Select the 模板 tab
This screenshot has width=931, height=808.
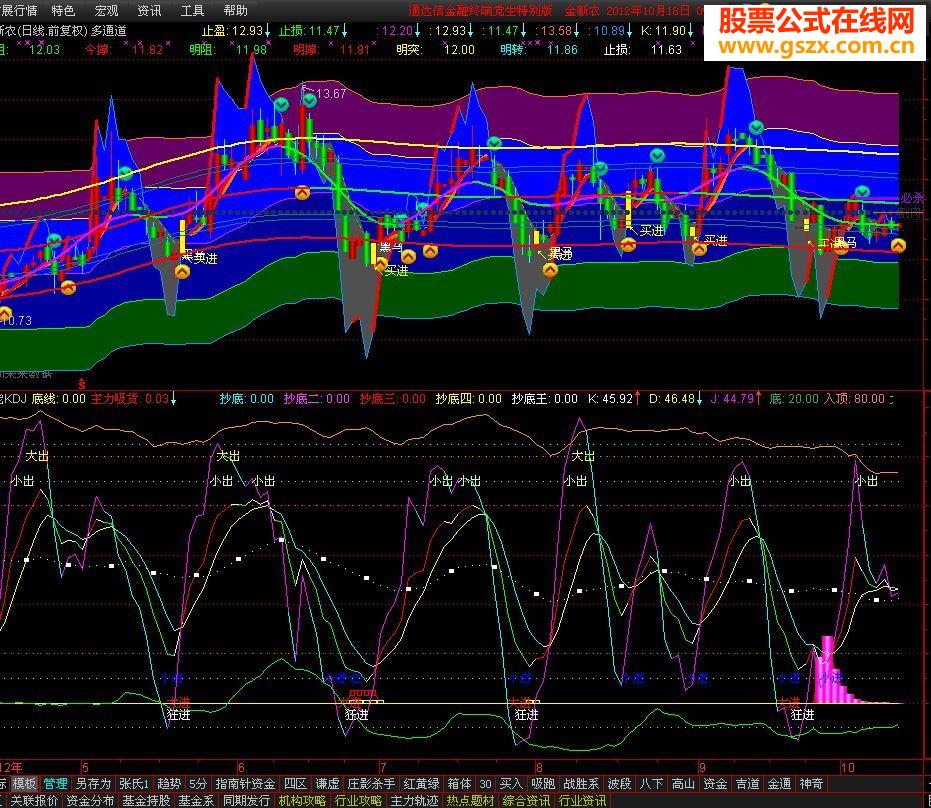(x=24, y=784)
